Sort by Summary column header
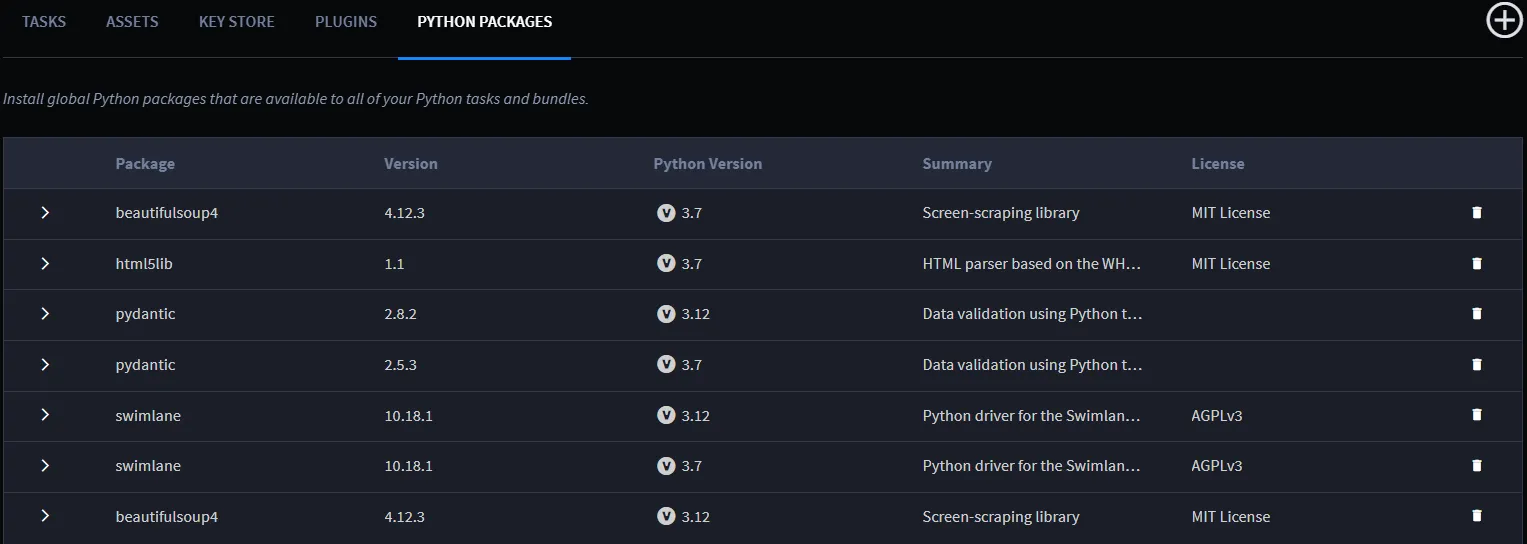 click(x=957, y=164)
